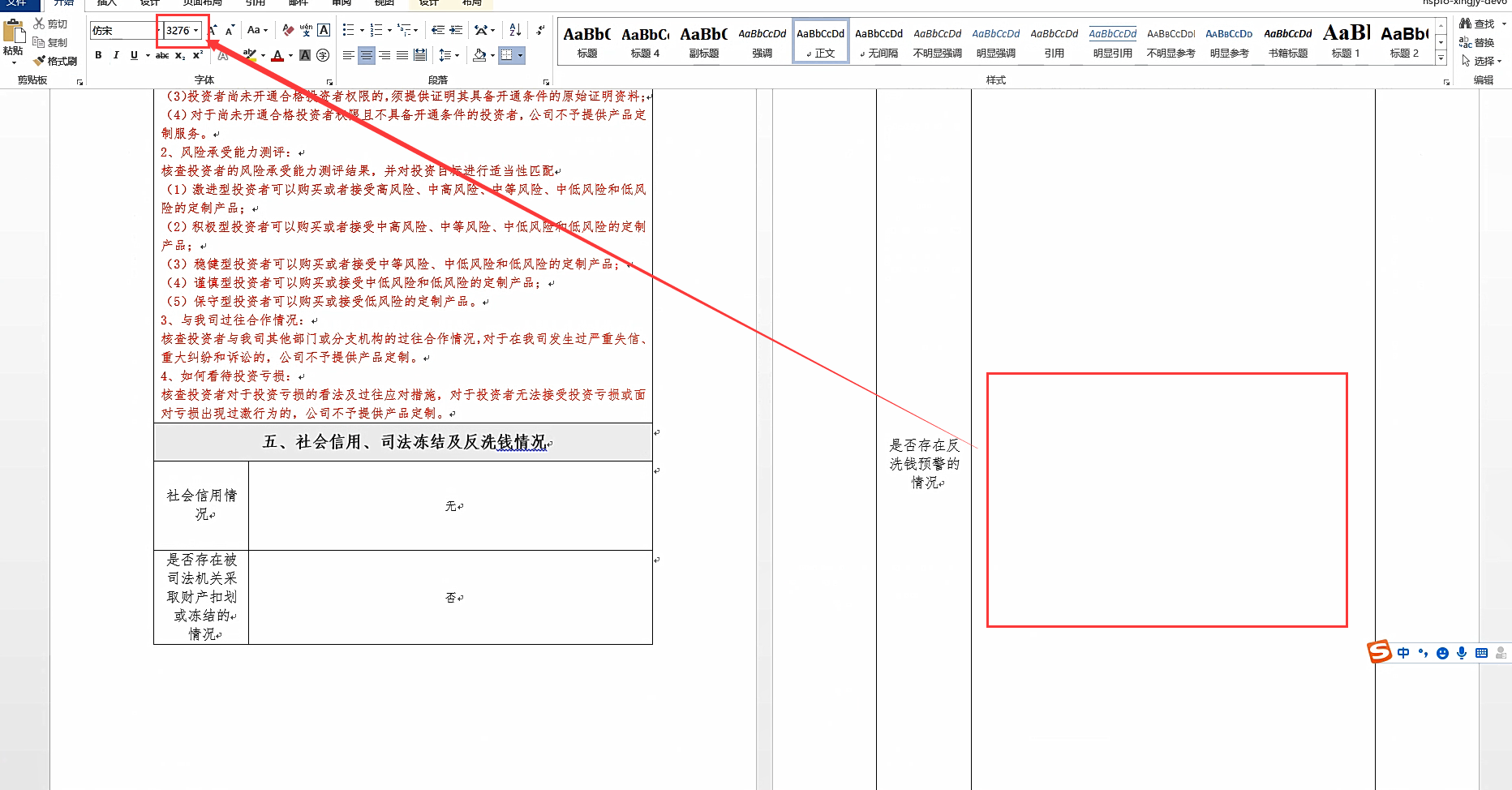Apply the 标题 1 style
The height and width of the screenshot is (790, 1512).
coord(1346,41)
